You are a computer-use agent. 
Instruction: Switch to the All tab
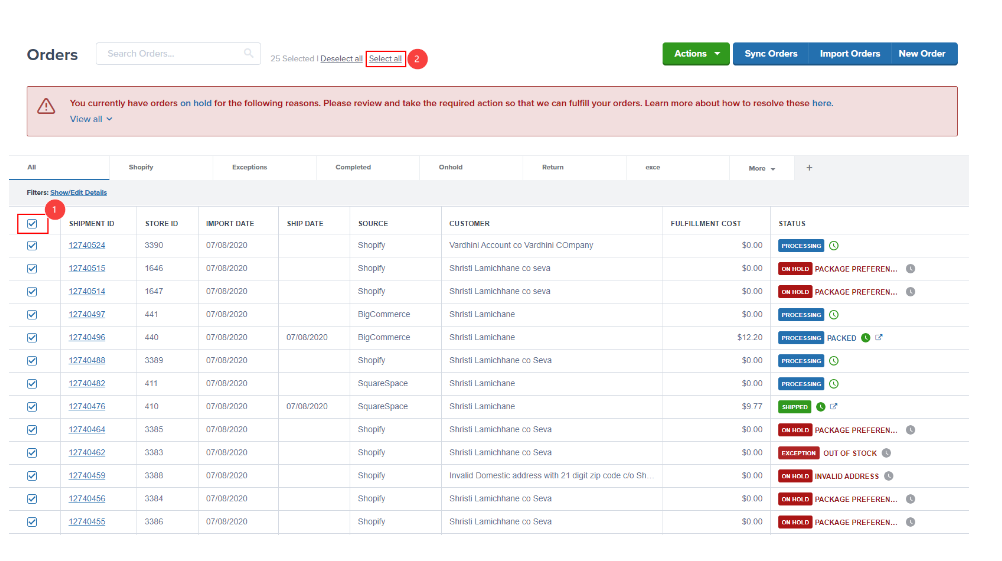[x=59, y=167]
